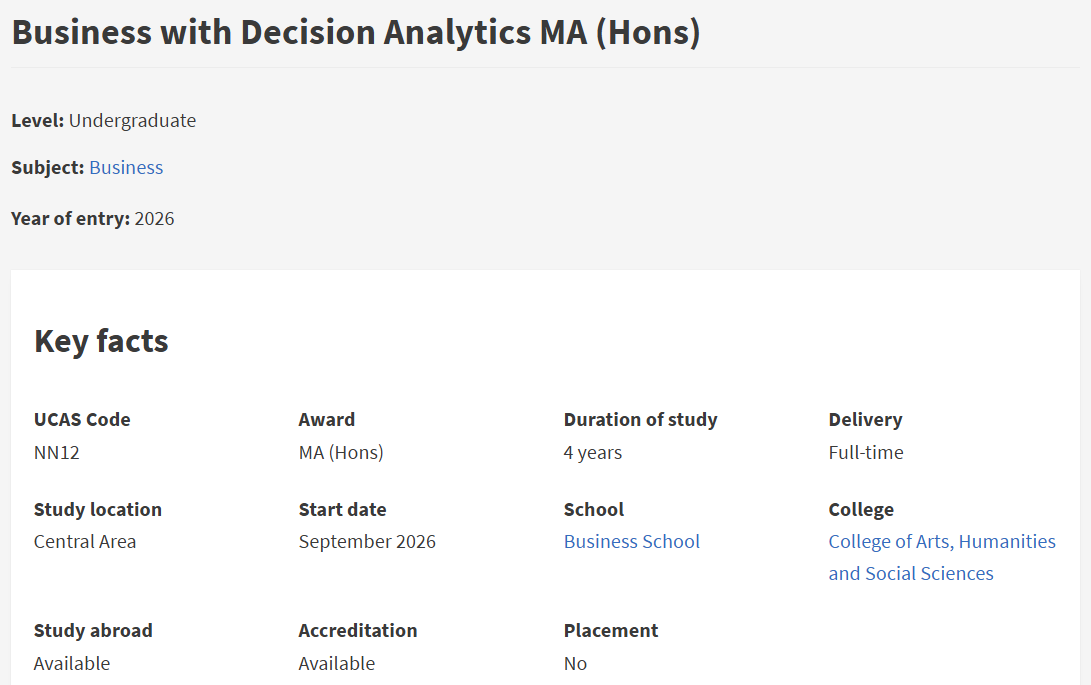This screenshot has width=1091, height=685.
Task: Click the Key facts heading
Action: click(101, 341)
